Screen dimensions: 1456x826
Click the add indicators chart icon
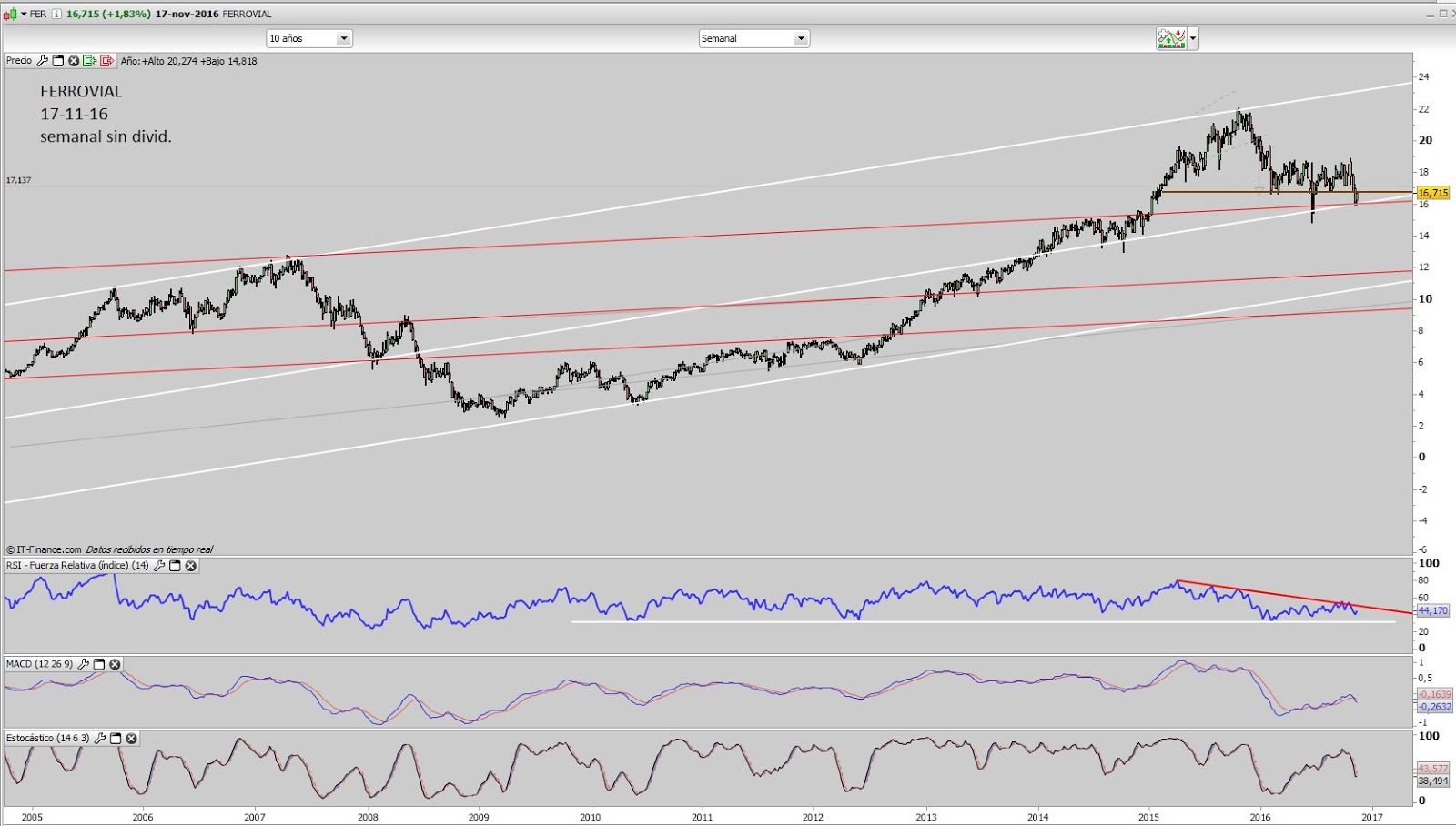1171,38
